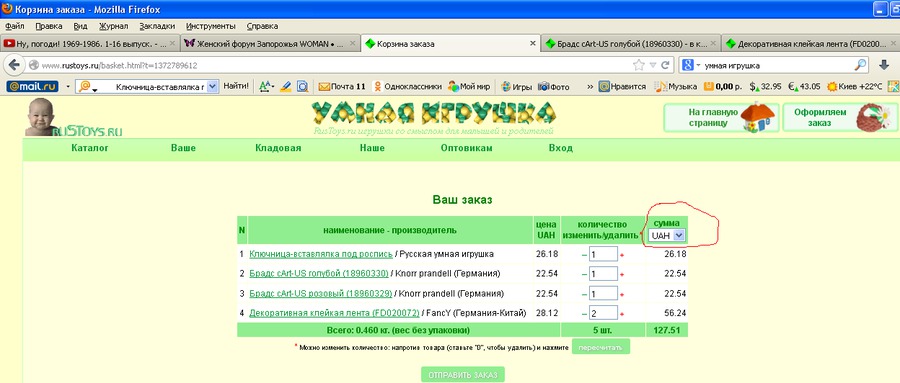This screenshot has width=900, height=383.
Task: Click the Киев +22°C weather item
Action: tap(854, 87)
